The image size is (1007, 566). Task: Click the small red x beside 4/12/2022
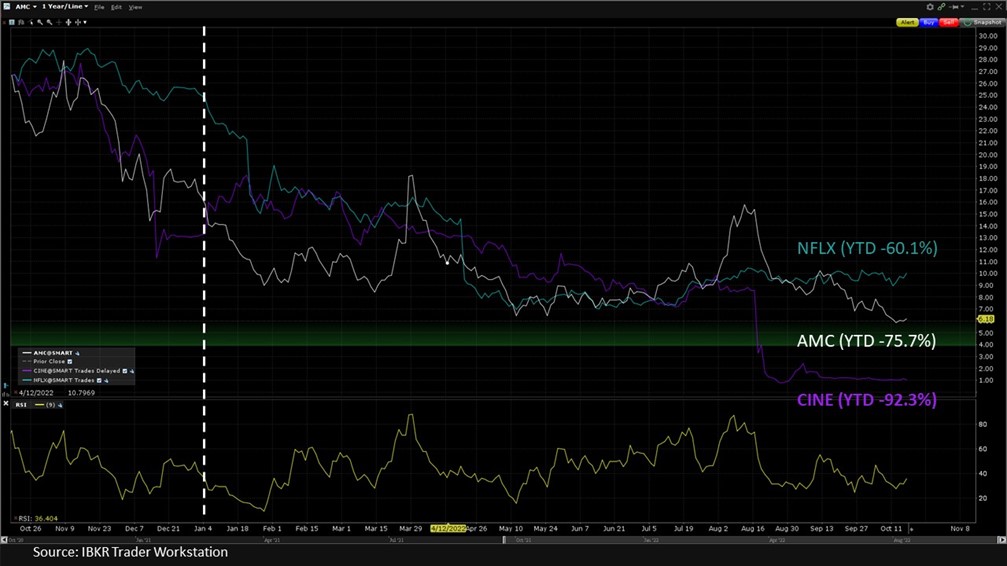(15, 392)
